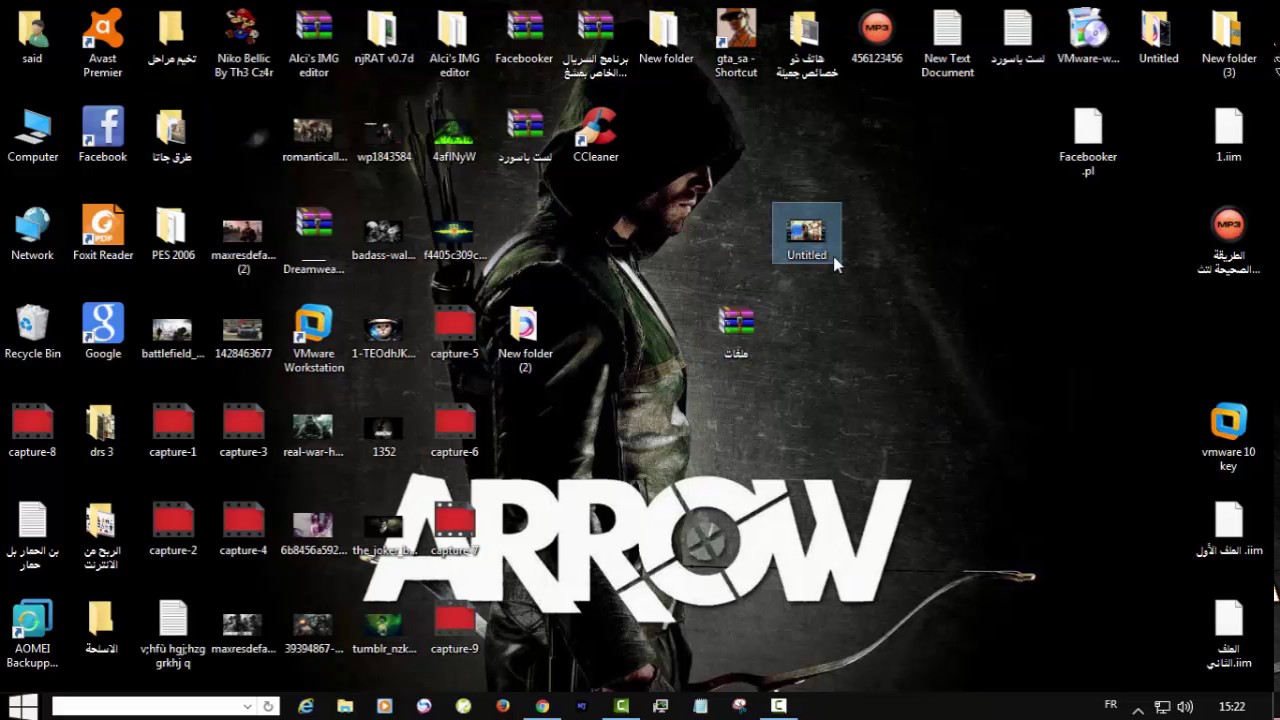
Task: Expand the taskbar address dropdown arrow
Action: (247, 706)
